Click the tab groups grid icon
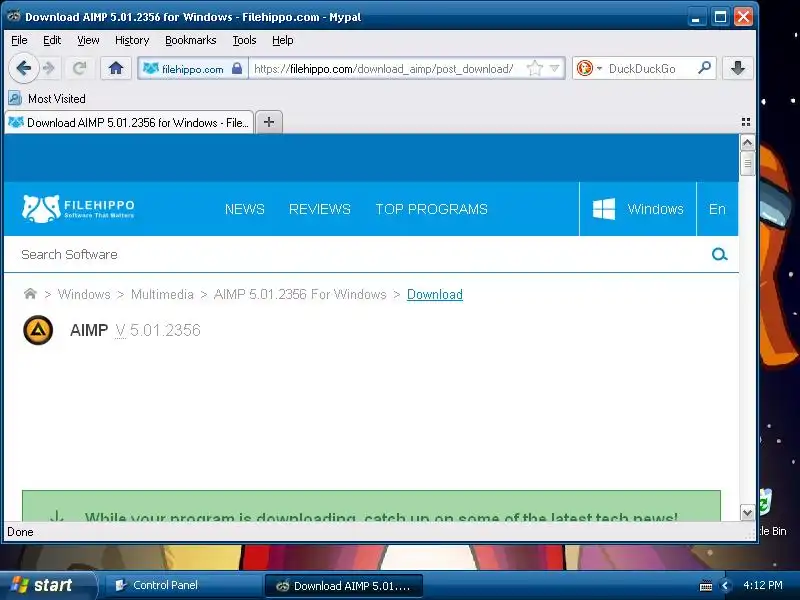The width and height of the screenshot is (800, 600). 745,122
